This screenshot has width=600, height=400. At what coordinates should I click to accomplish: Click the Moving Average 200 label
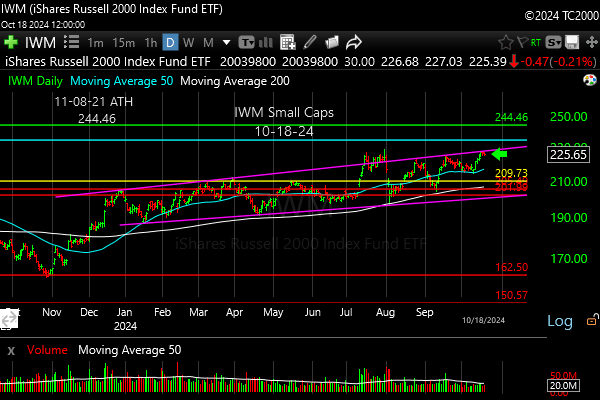tap(235, 81)
